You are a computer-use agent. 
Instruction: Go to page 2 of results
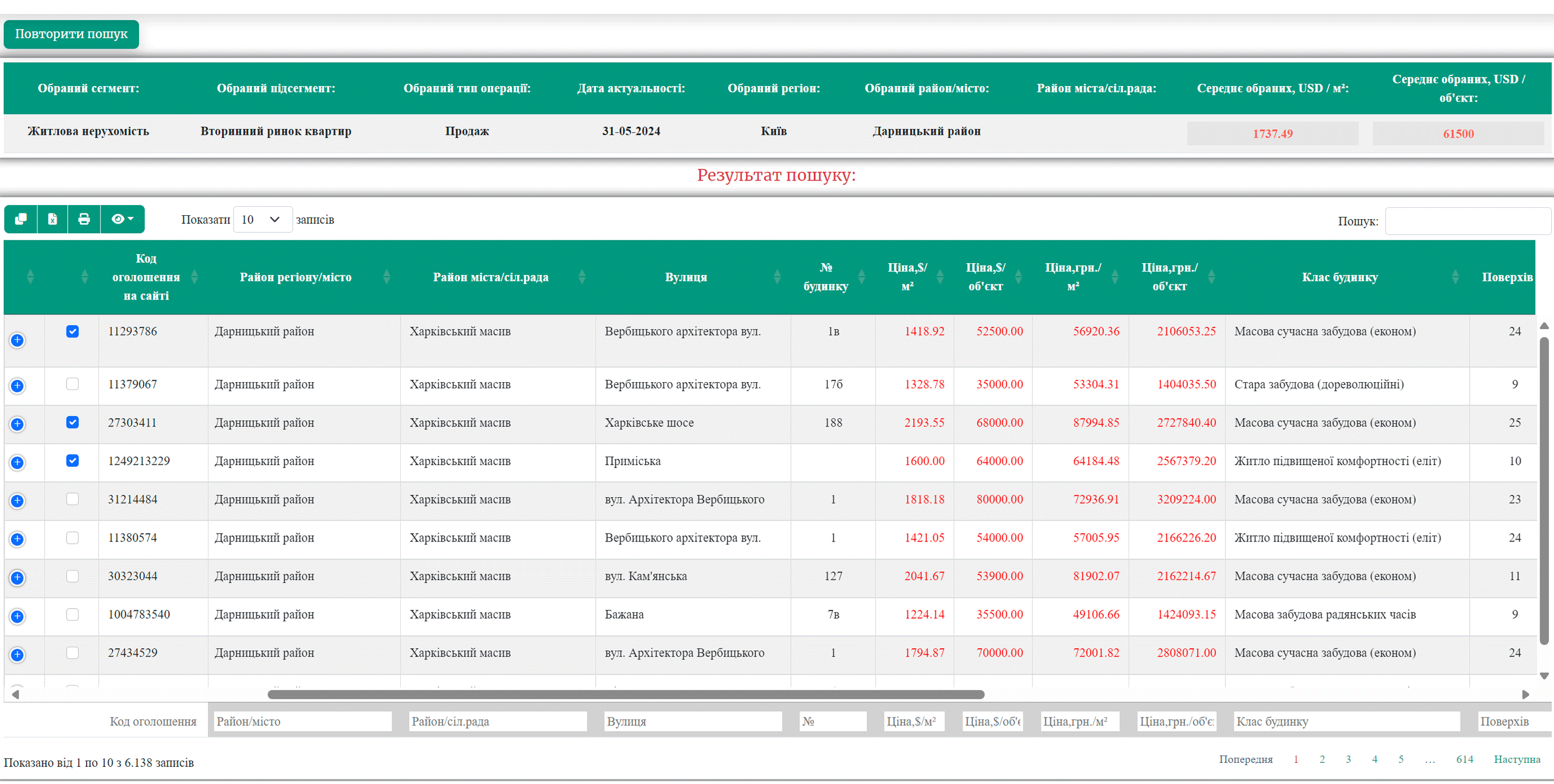(x=1322, y=759)
